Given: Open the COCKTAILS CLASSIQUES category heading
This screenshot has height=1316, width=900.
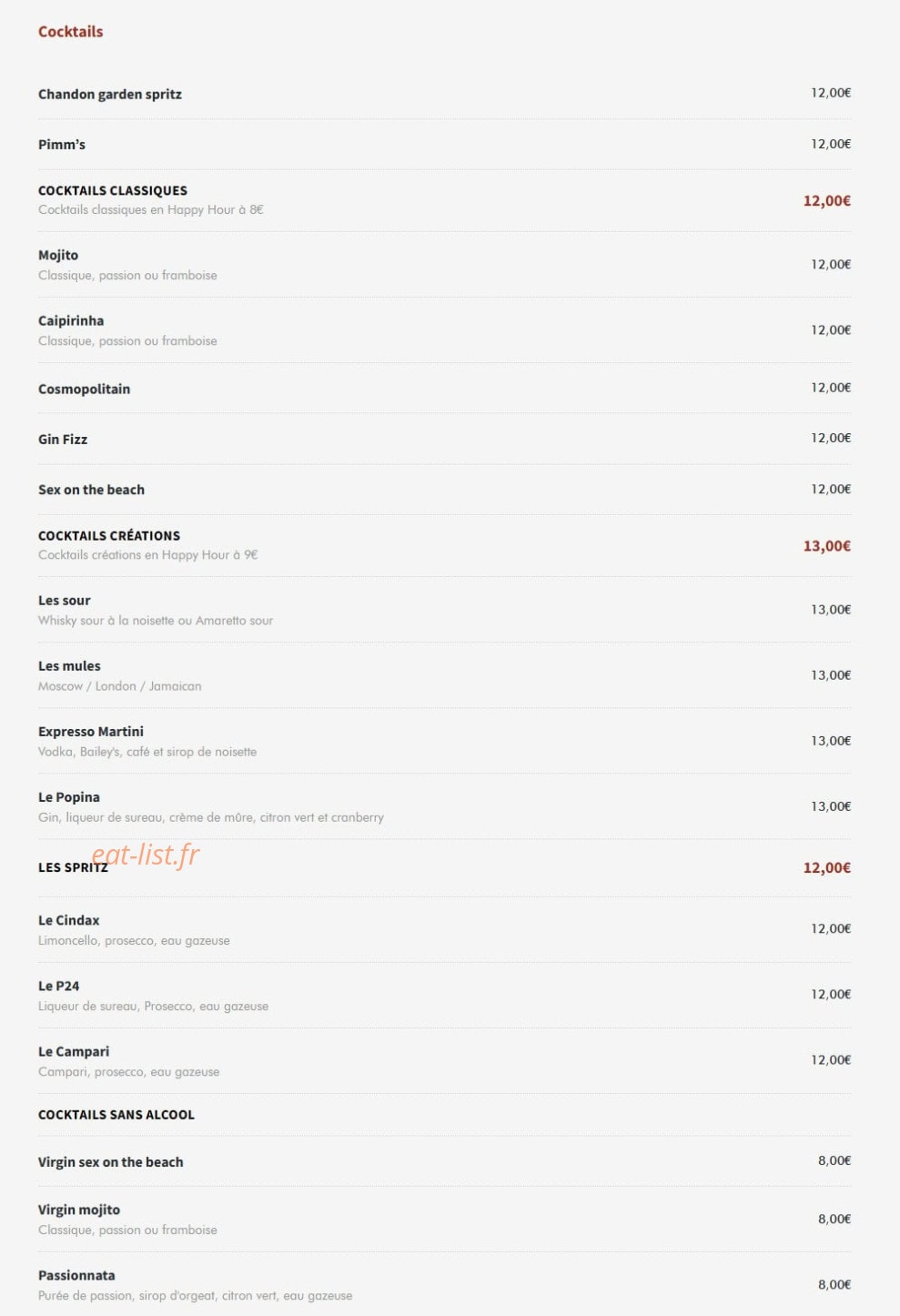Looking at the screenshot, I should [x=113, y=190].
